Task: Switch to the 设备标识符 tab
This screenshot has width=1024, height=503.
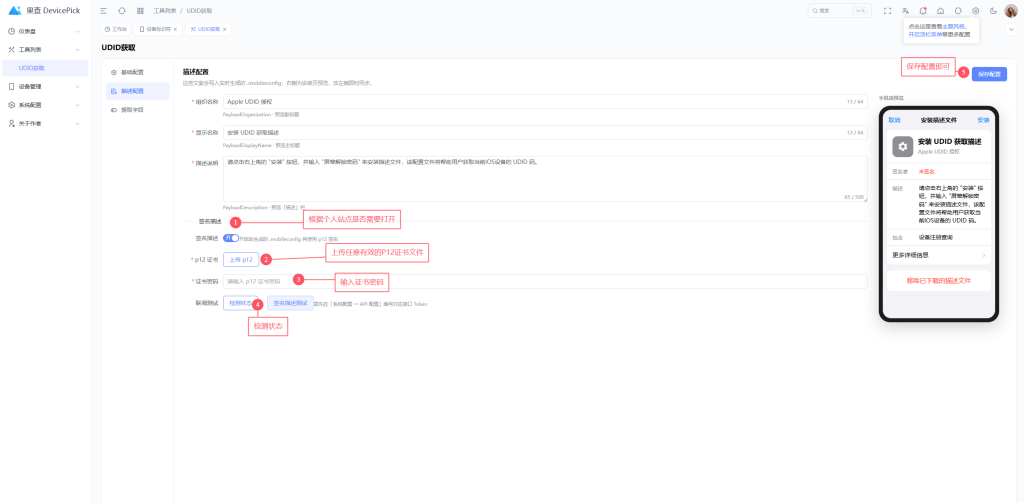Action: tap(156, 29)
